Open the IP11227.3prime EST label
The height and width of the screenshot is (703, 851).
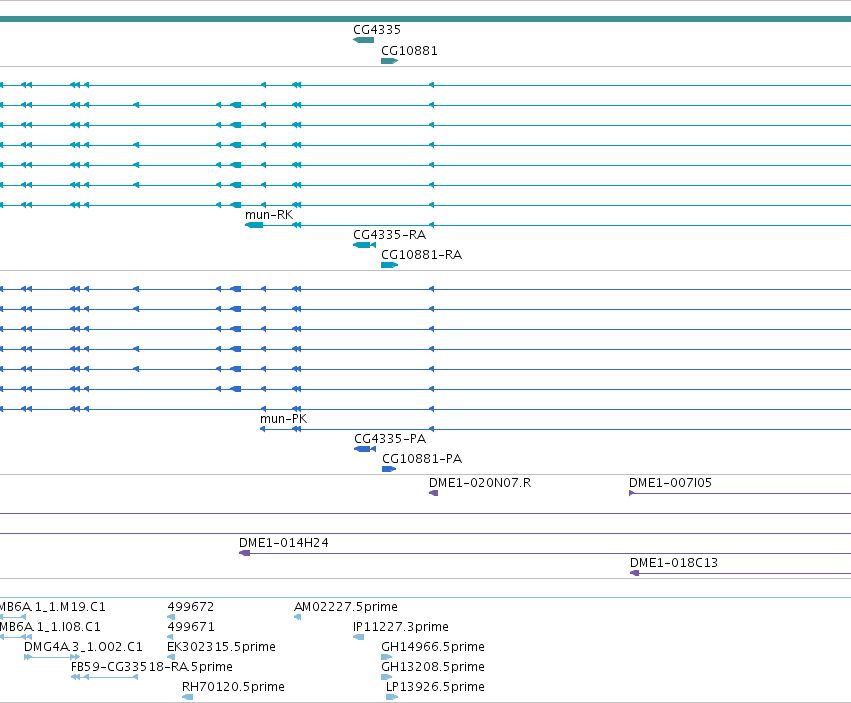pos(401,627)
